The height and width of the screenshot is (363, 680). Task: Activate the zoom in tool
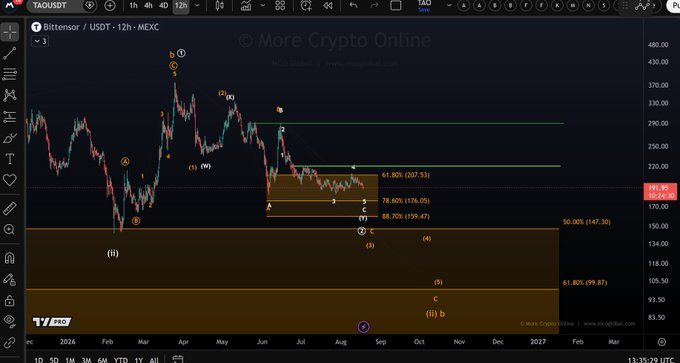[10, 230]
